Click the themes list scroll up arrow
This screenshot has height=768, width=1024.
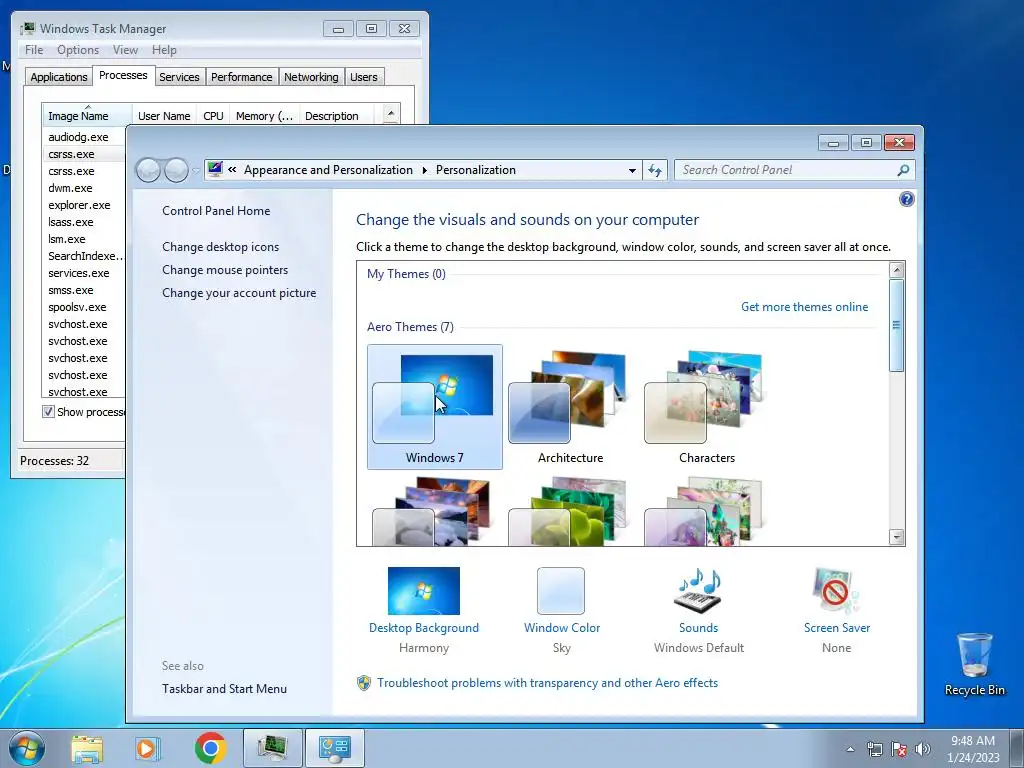coord(897,270)
